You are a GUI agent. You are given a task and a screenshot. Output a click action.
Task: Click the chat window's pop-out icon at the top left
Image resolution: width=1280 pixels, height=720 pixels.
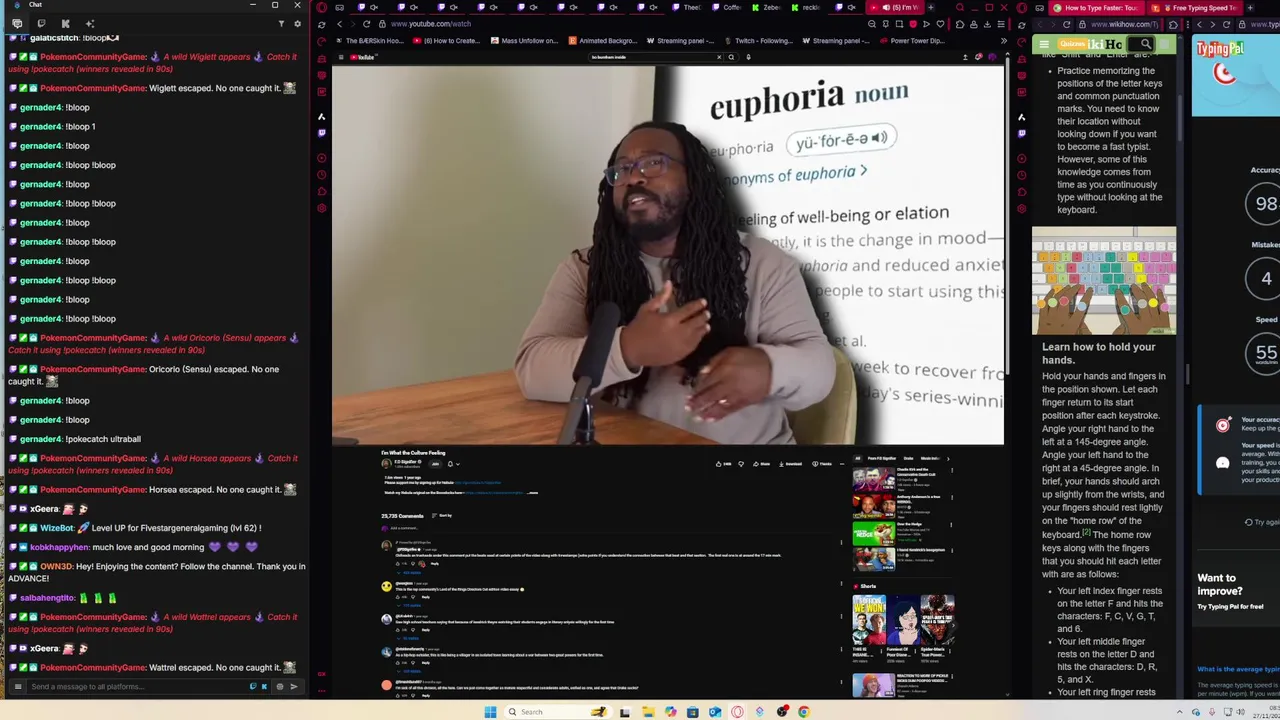[17, 23]
